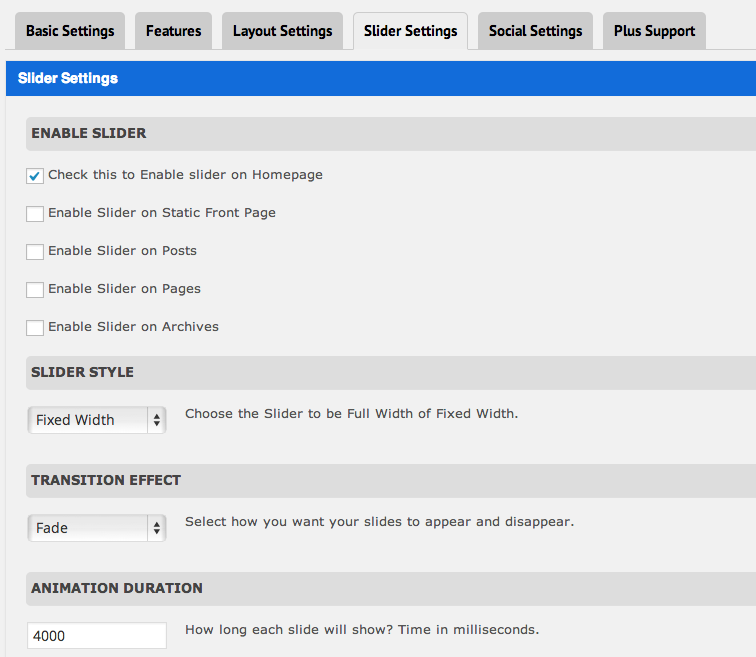
Task: Click description 'Select how you want your slides'
Action: [x=379, y=522]
